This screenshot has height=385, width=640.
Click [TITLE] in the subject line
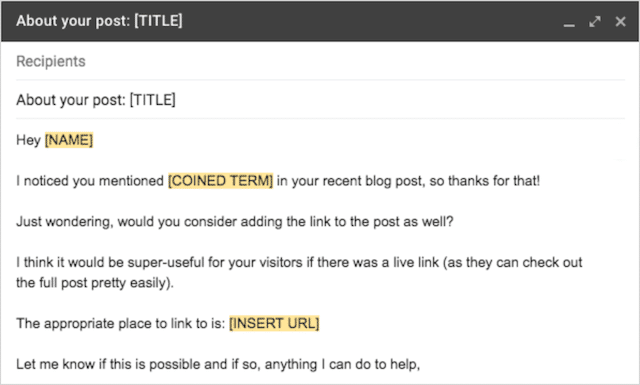pyautogui.click(x=153, y=100)
